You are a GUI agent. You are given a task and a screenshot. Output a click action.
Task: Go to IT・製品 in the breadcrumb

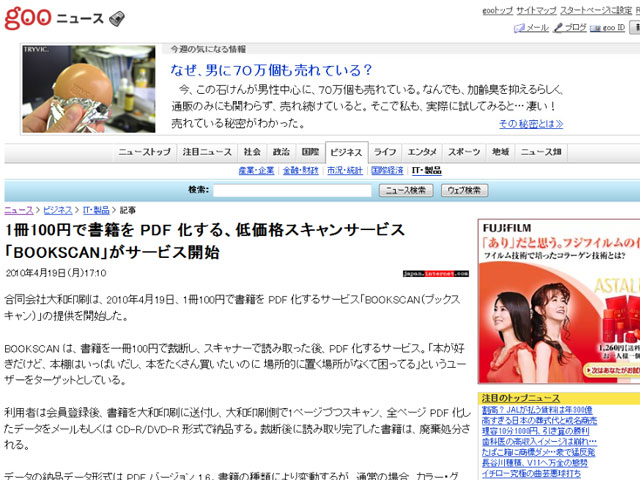tap(96, 210)
